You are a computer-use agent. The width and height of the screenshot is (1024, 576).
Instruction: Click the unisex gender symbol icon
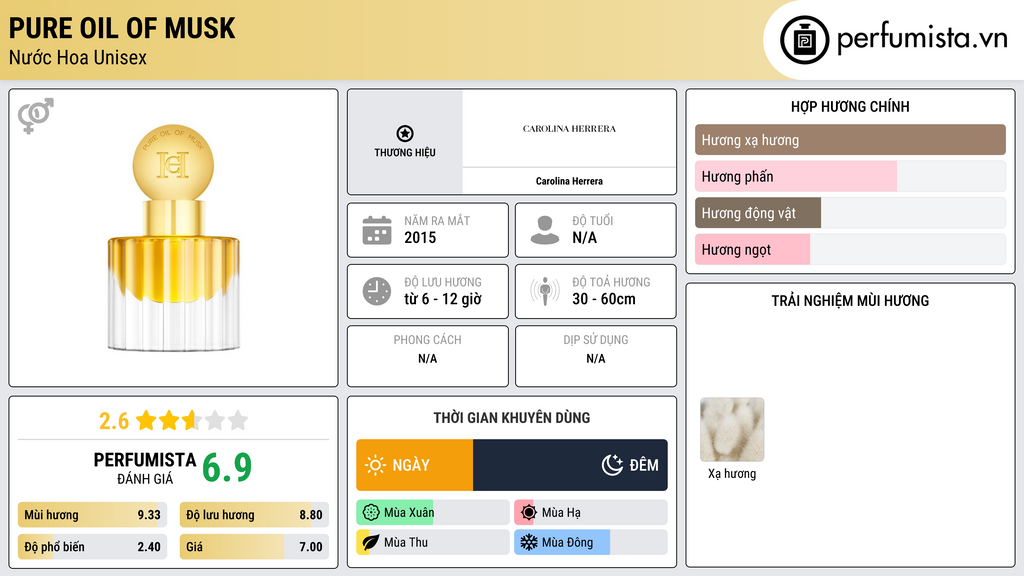[35, 116]
